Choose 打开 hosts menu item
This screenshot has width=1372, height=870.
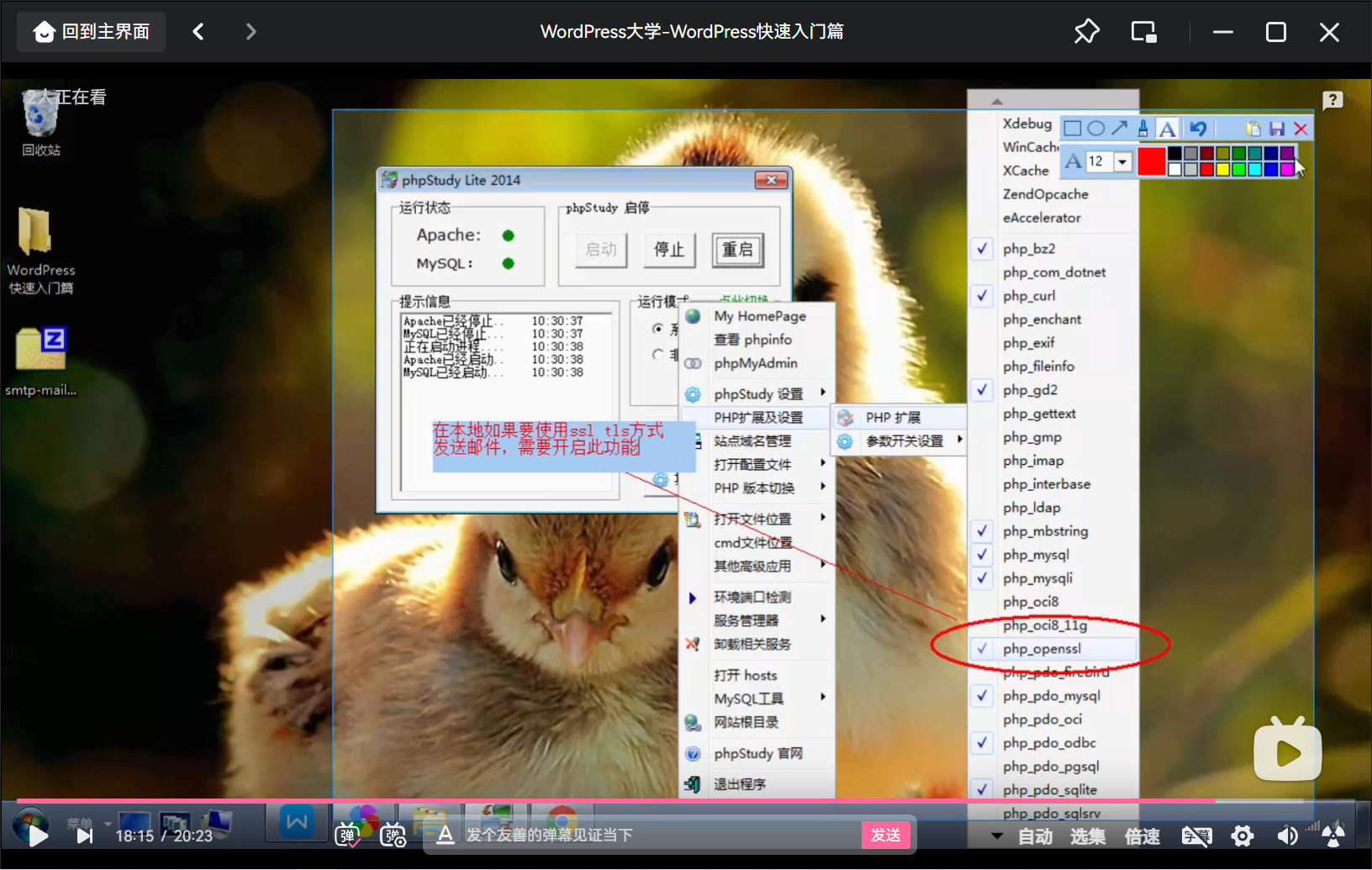tap(757, 675)
